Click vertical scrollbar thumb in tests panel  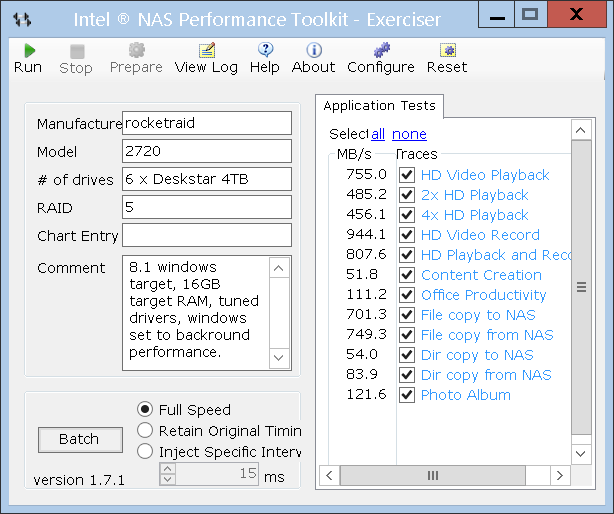pyautogui.click(x=581, y=287)
